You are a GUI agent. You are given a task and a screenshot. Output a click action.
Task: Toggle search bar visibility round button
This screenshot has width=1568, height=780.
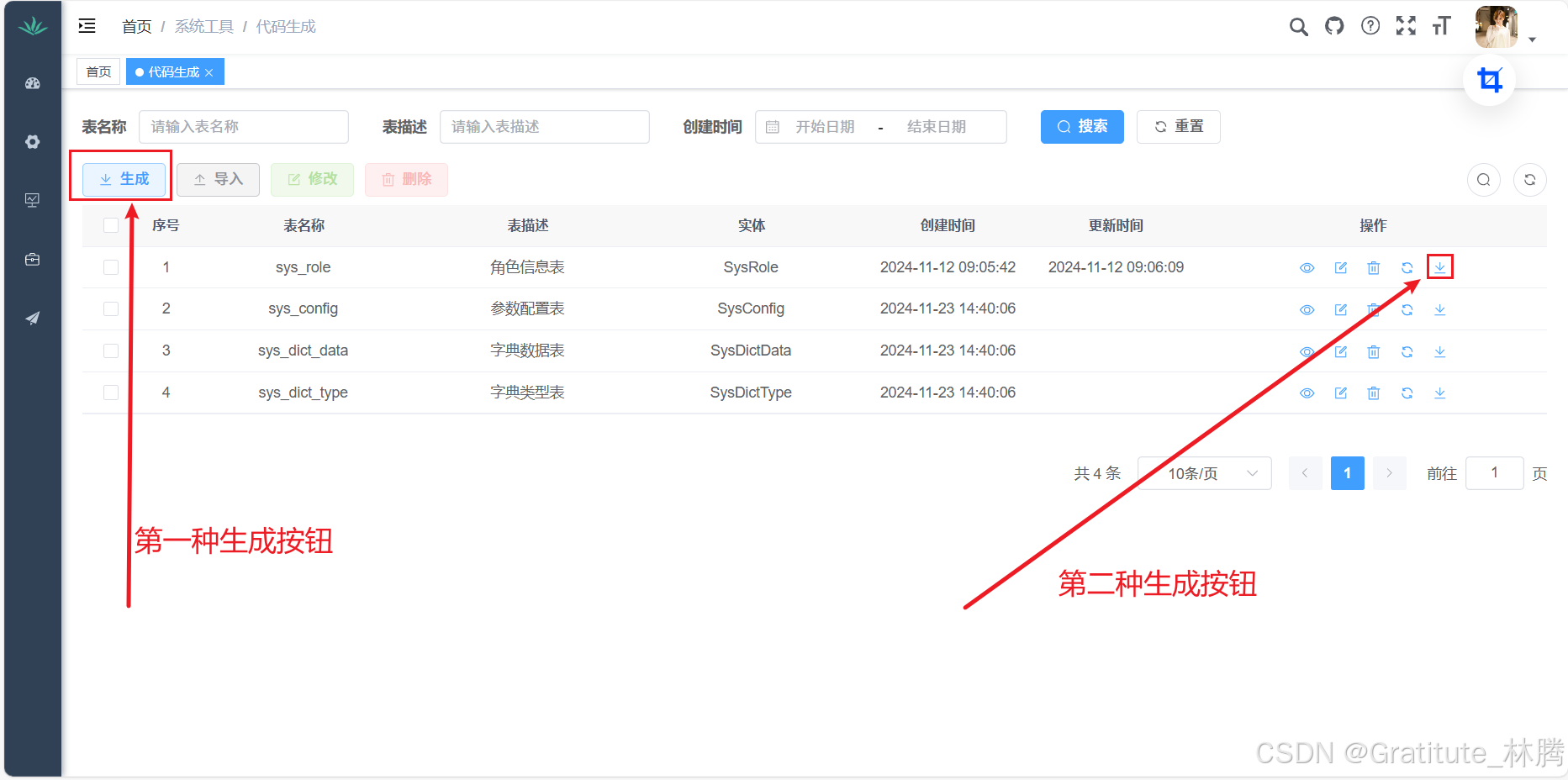(1484, 179)
